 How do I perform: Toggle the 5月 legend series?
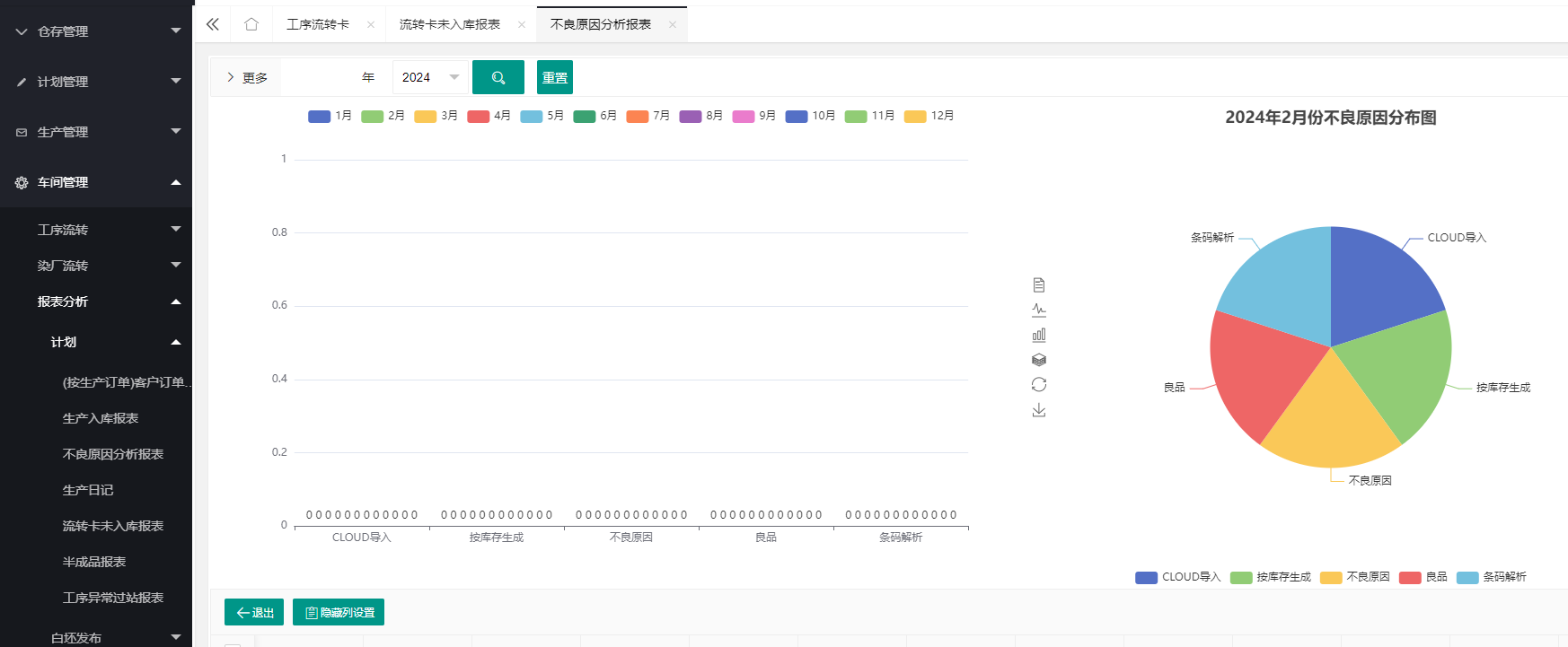542,116
